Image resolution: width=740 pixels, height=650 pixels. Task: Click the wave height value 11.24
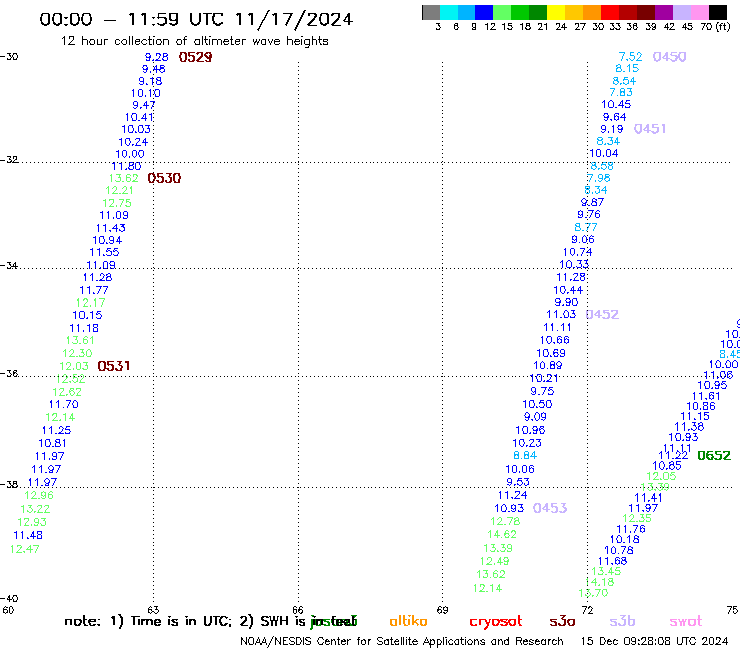click(513, 495)
